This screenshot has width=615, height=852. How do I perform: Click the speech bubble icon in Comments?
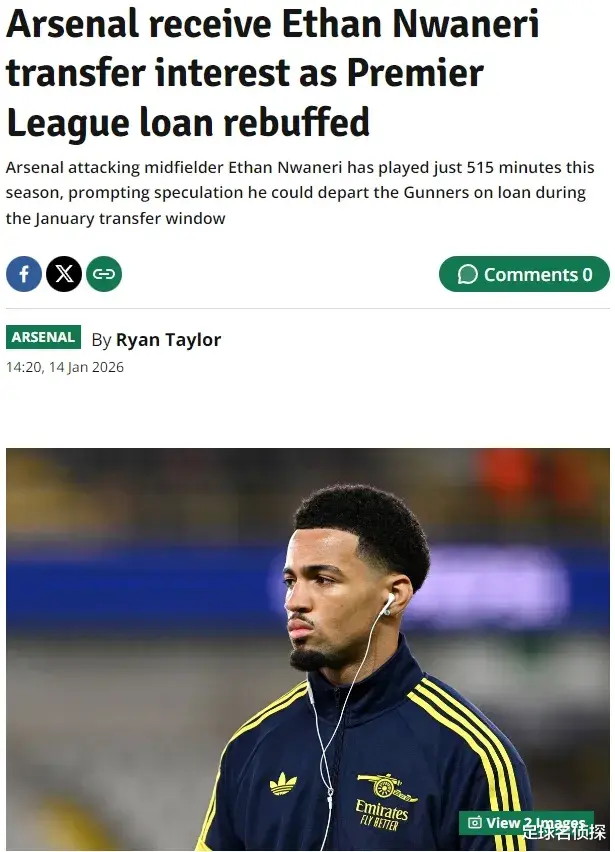468,274
